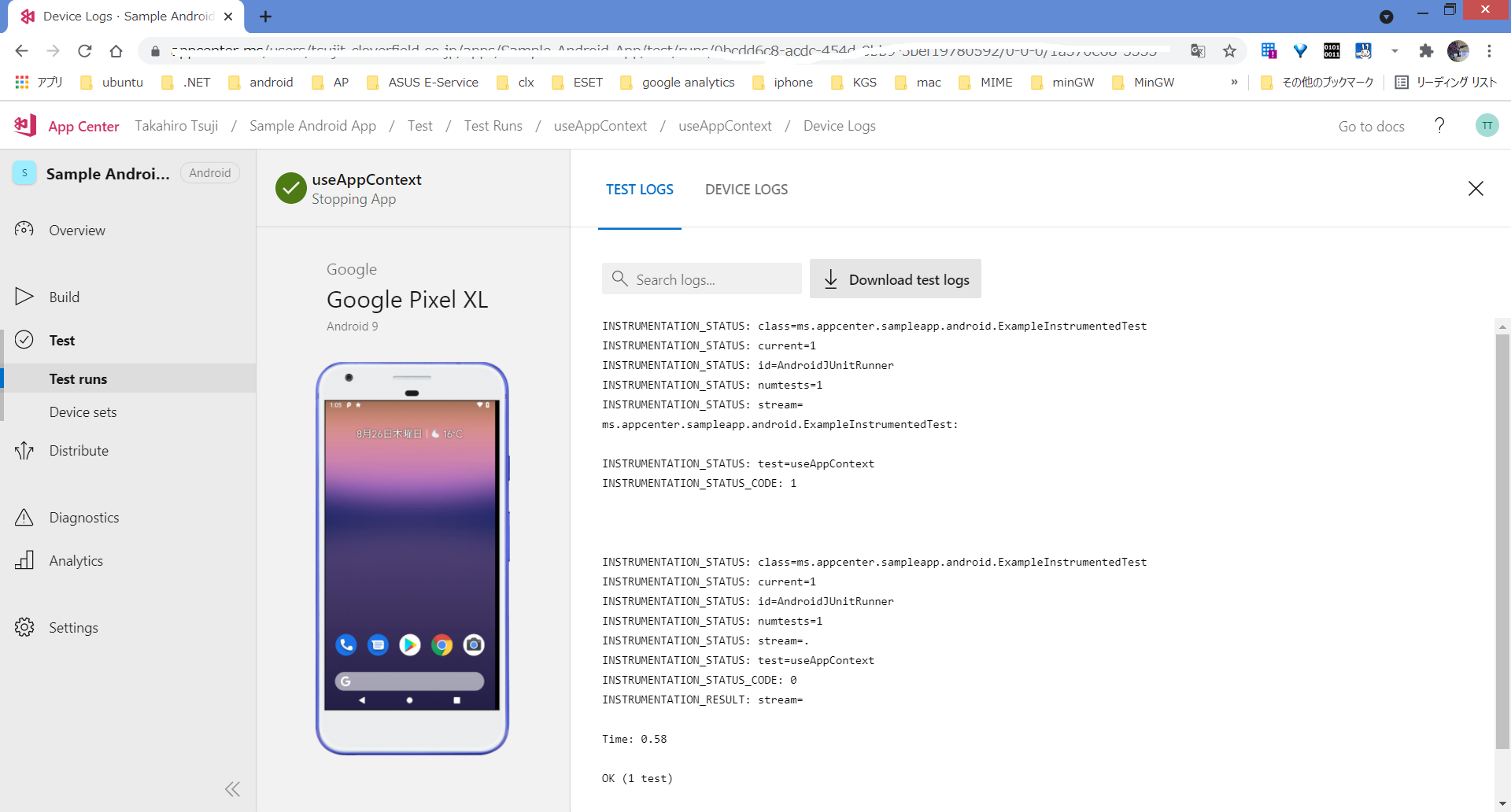Screen dimensions: 1511x812
Task: Click the 'OK (1 test)' log line
Action: pos(637,778)
